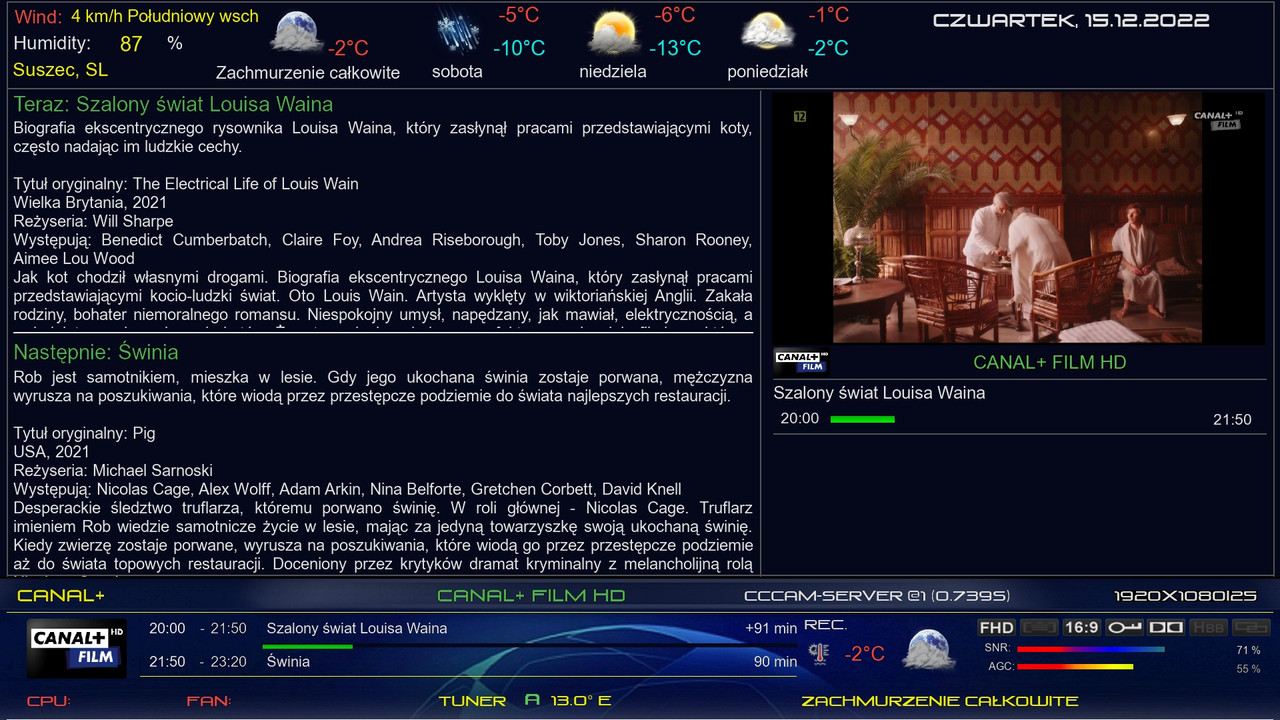The width and height of the screenshot is (1280, 720).
Task: Click the Zachmurzenie całkowite label at top
Action: [308, 73]
